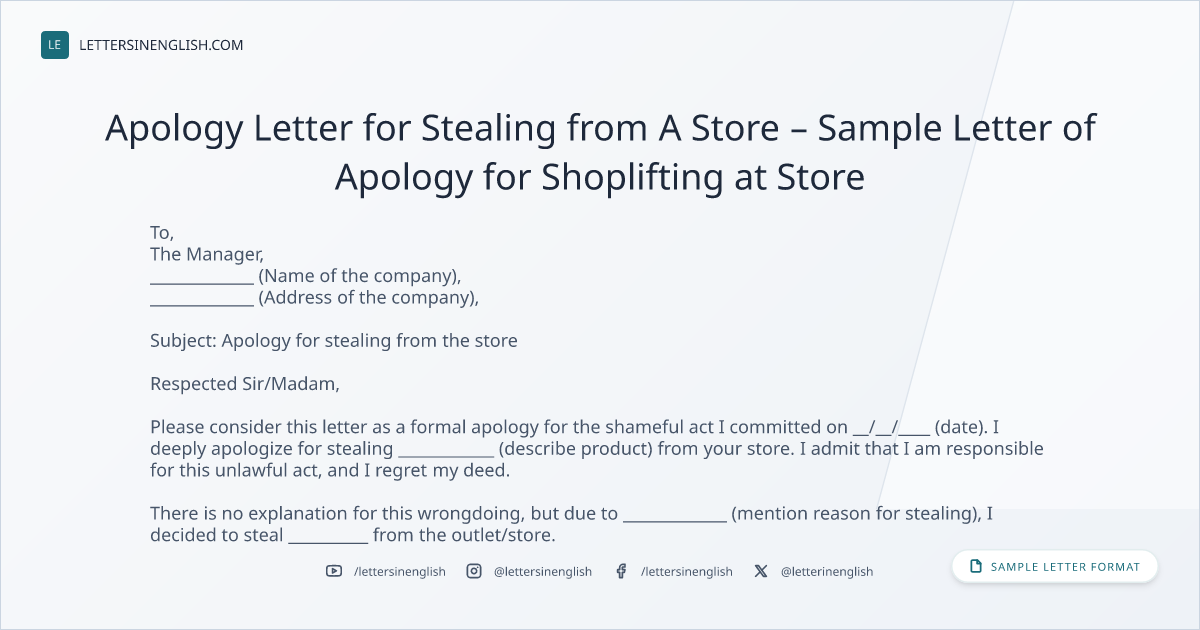Open the LETTERSINENGLISH.COM site link
1200x630 pixels.
[x=161, y=45]
